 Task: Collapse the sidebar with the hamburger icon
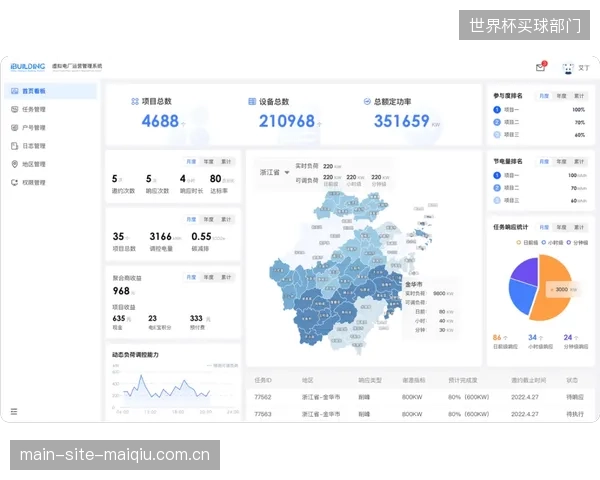click(14, 411)
